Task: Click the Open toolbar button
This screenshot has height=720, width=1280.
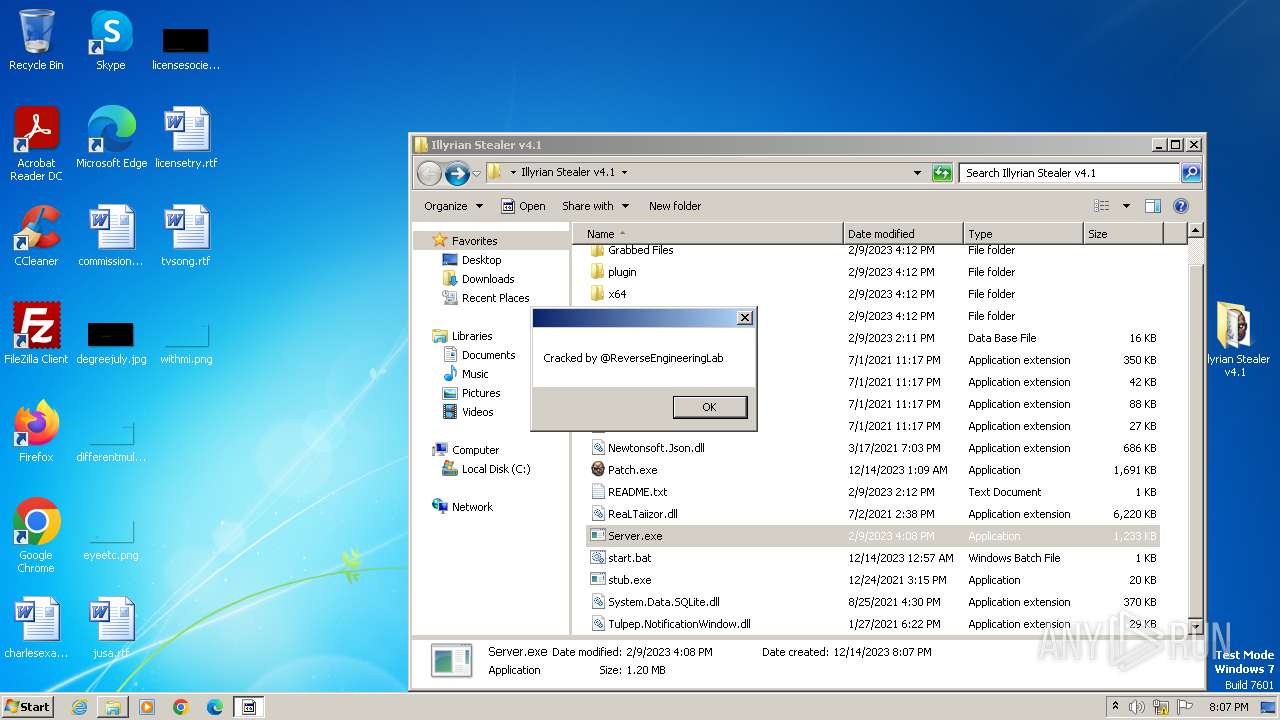Action: [523, 206]
